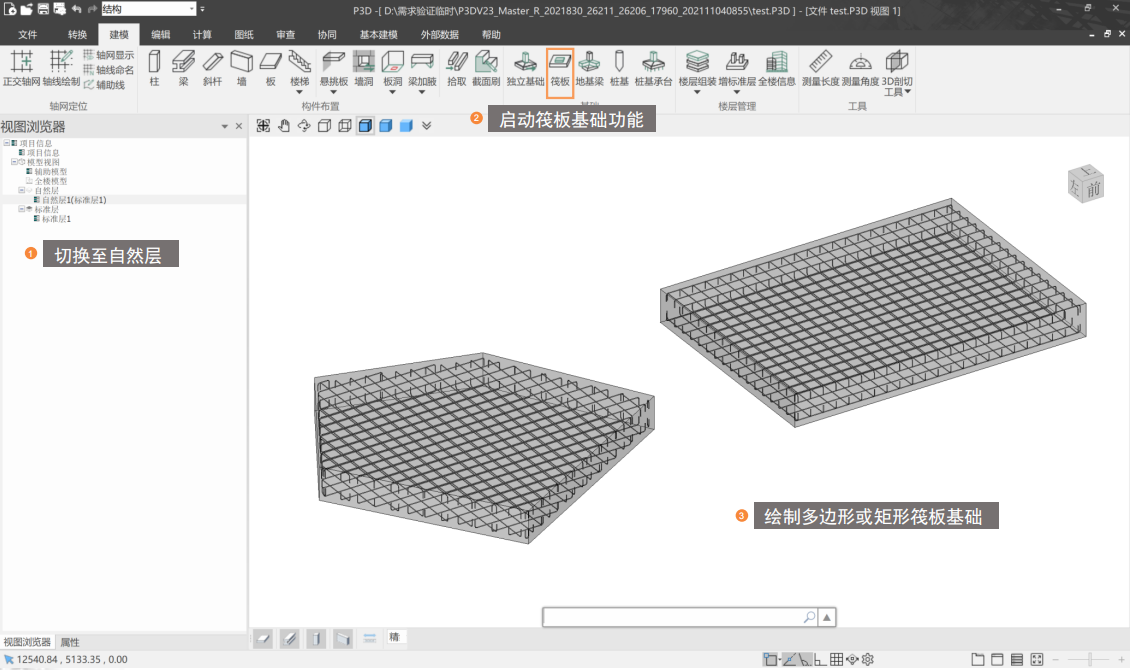Toggle the shaded wireframe view cube button
This screenshot has width=1132, height=670.
(365, 126)
